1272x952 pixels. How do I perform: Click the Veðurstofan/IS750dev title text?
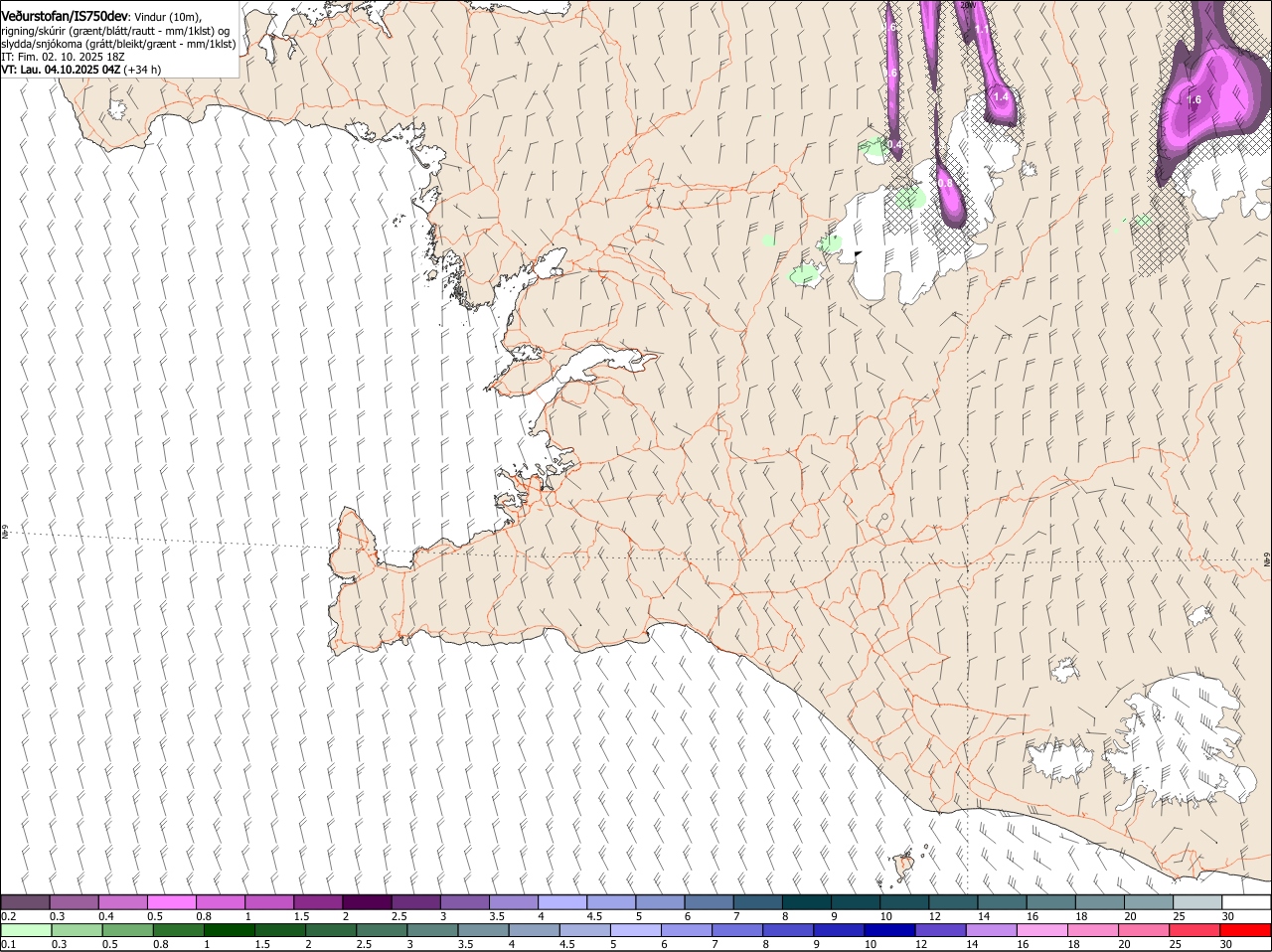(x=65, y=16)
